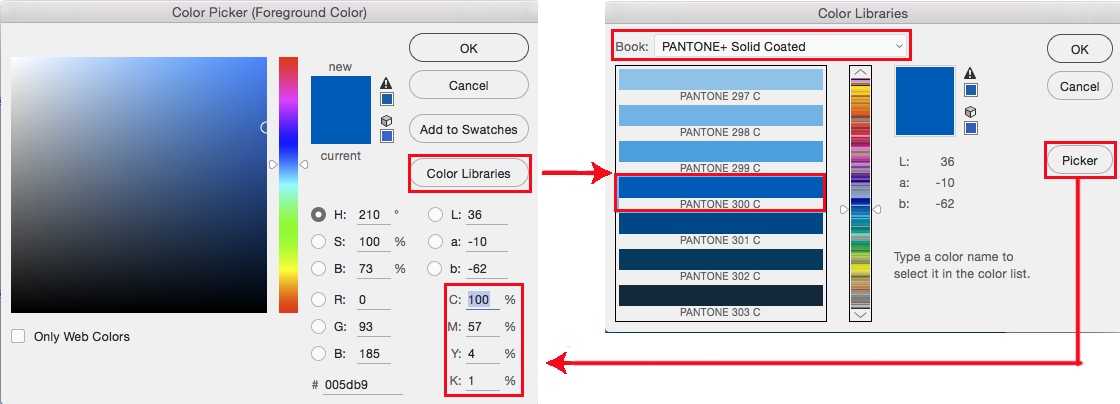The height and width of the screenshot is (404, 1120).
Task: Click the down arrow of color strip scroller
Action: click(x=861, y=315)
